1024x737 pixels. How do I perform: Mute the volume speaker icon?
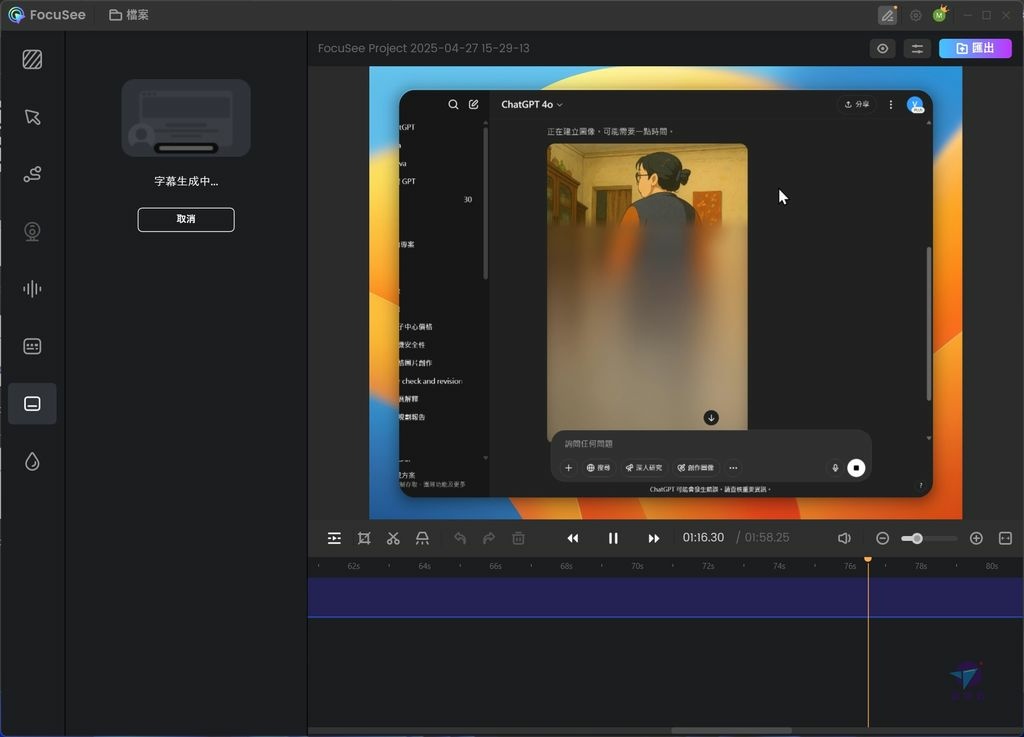coord(844,538)
